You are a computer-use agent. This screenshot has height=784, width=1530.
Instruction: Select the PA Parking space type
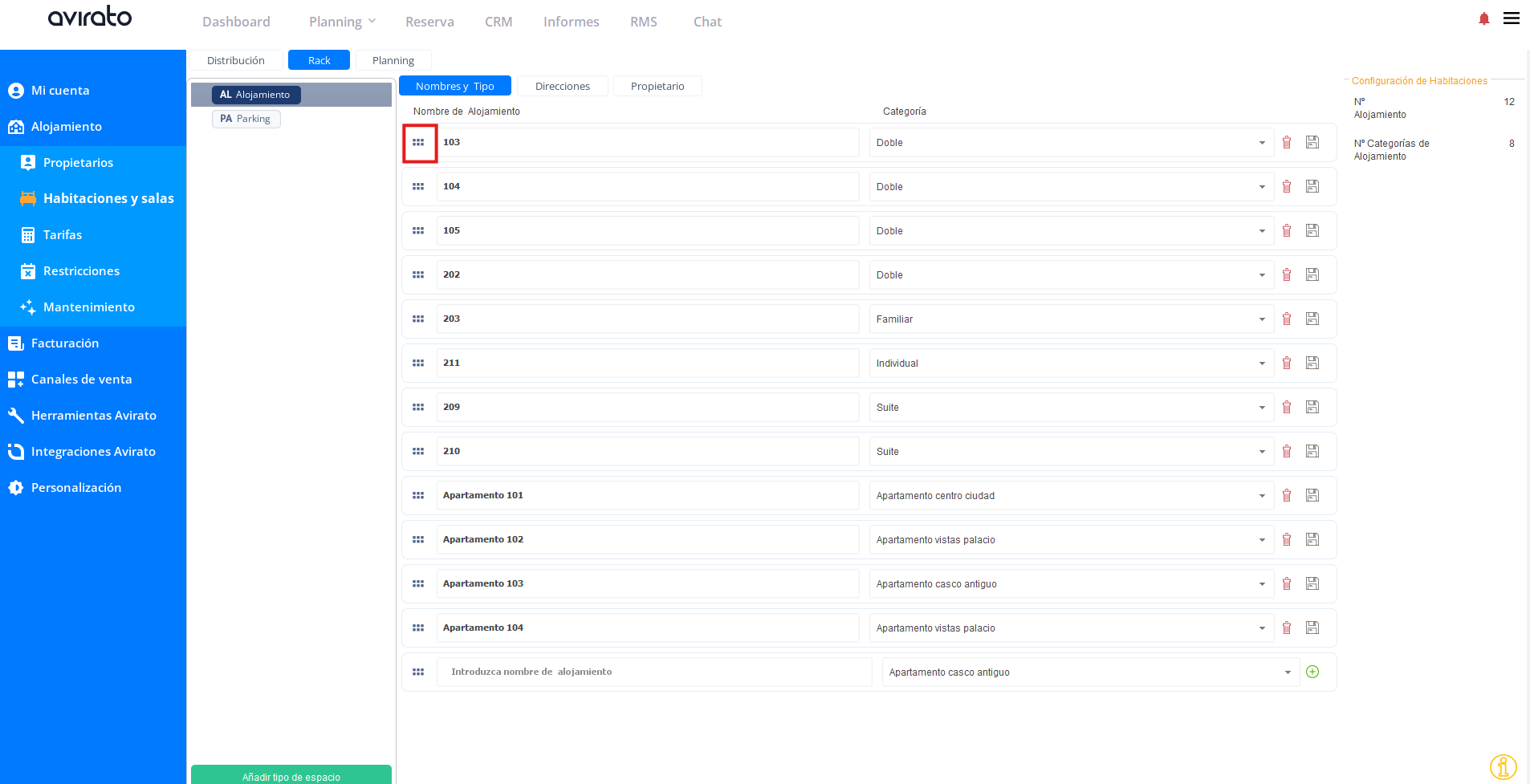(246, 119)
